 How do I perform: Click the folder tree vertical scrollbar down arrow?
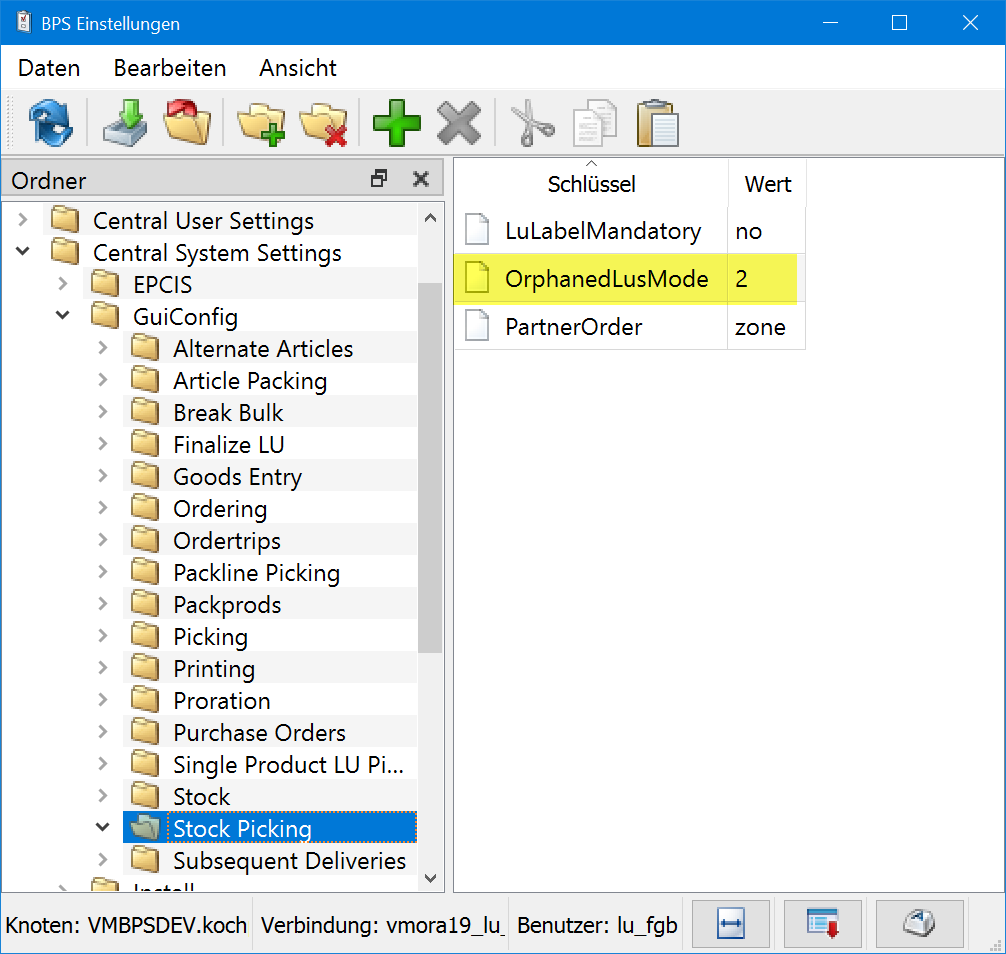coord(430,878)
